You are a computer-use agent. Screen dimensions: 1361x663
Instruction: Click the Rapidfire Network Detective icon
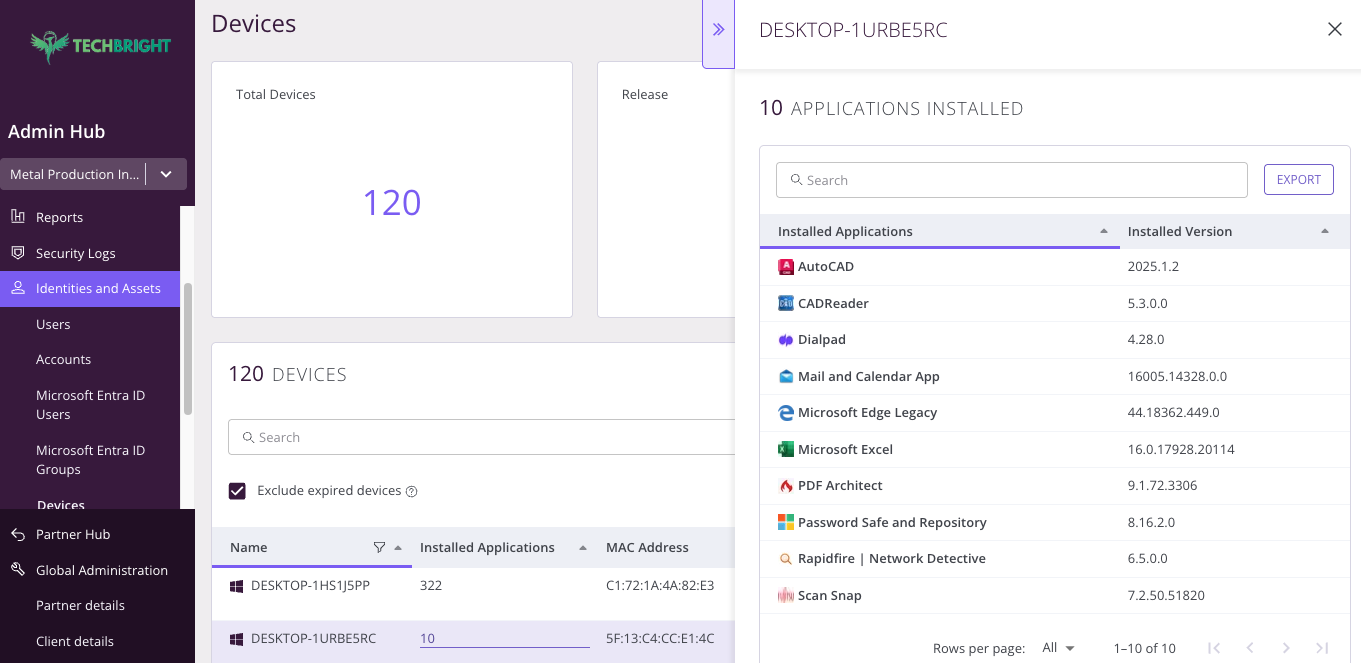786,559
